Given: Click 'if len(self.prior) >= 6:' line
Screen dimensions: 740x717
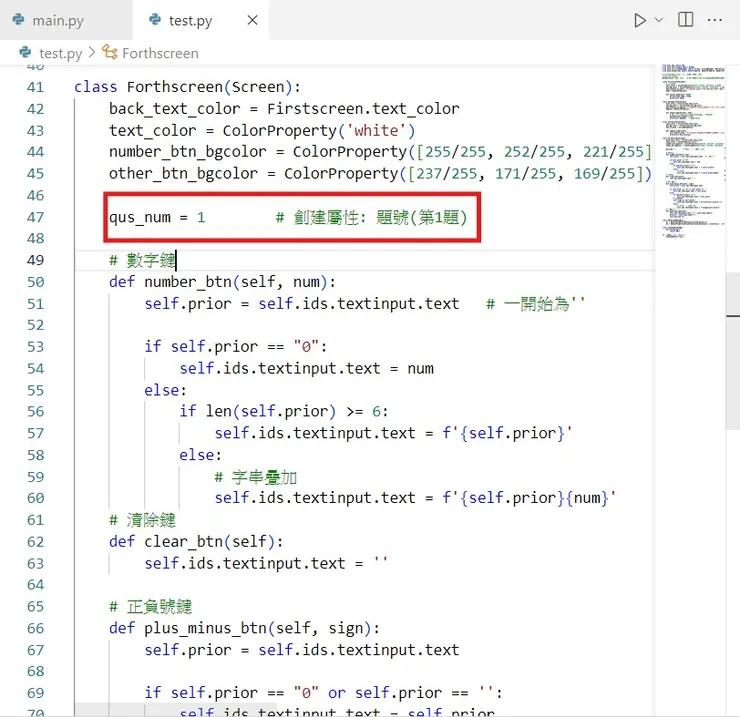Looking at the screenshot, I should click(x=284, y=412).
